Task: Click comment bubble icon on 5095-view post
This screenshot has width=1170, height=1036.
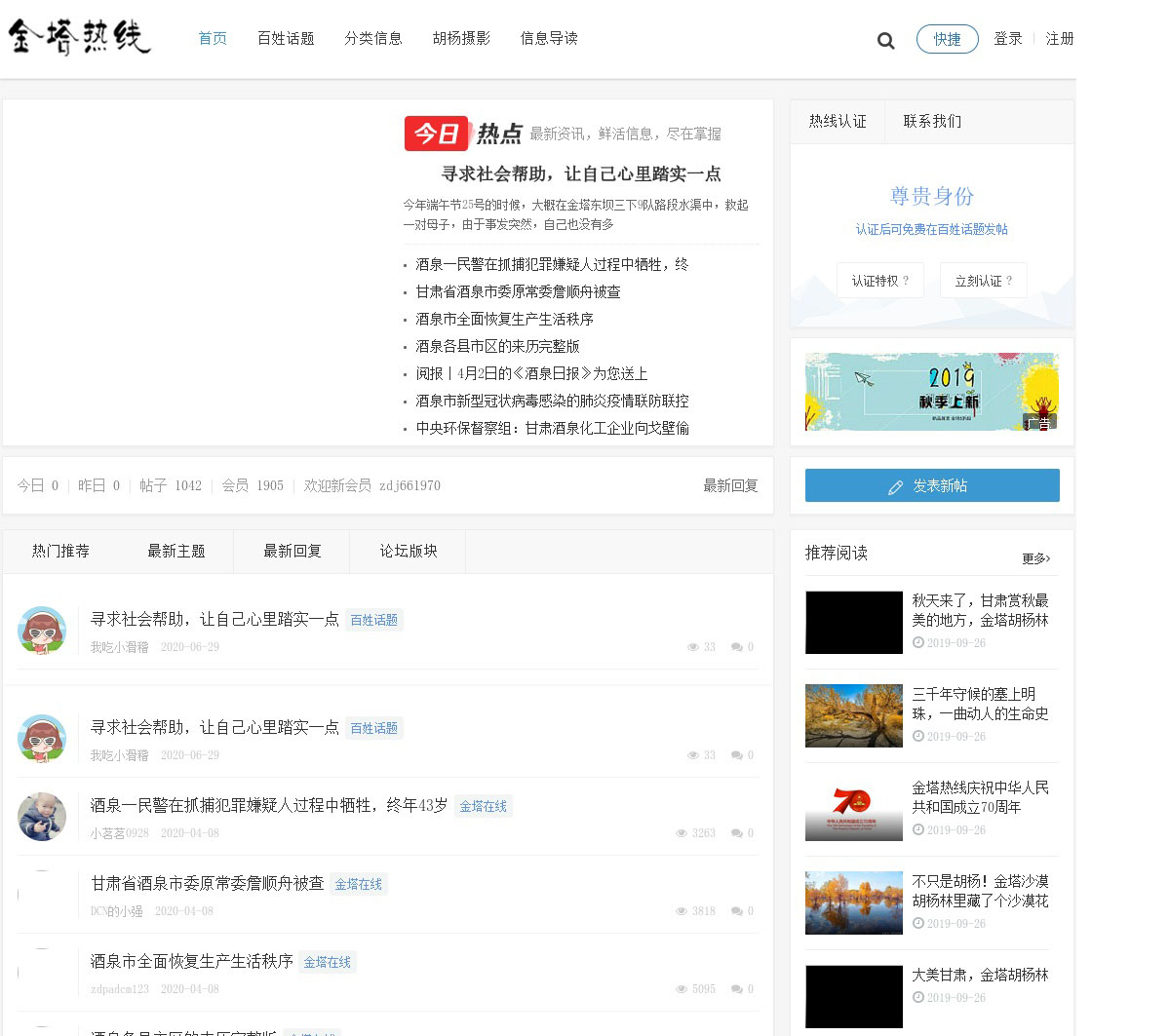Action: tap(737, 989)
